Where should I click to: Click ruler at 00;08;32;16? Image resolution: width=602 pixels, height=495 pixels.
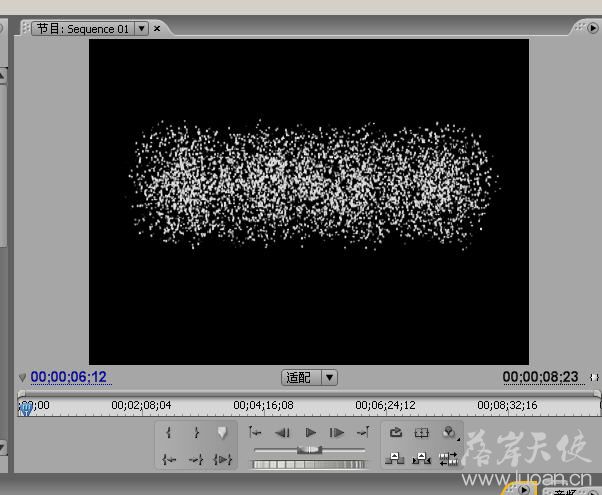pos(508,405)
